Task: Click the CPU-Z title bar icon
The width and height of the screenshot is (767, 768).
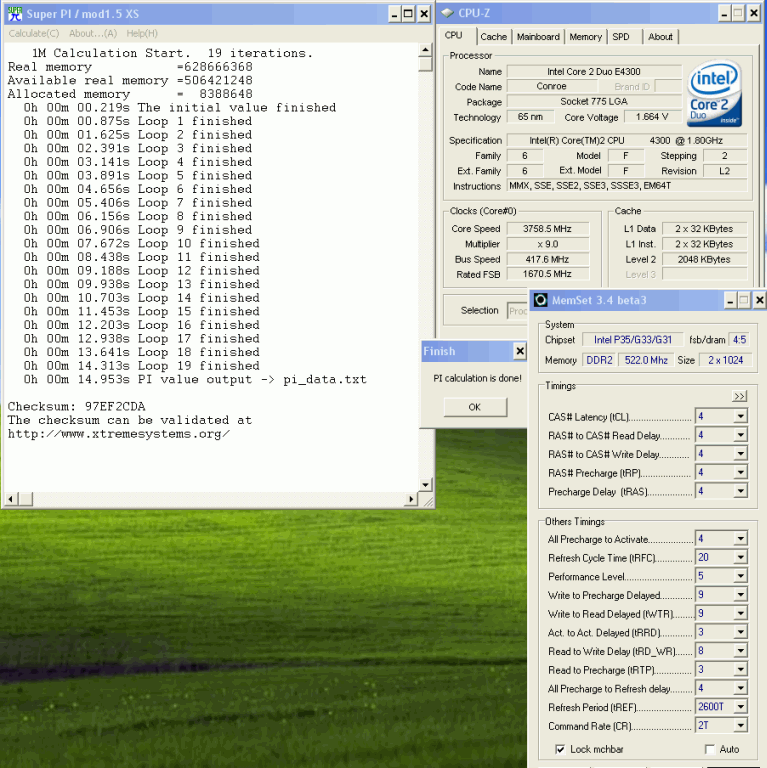Action: (x=447, y=13)
